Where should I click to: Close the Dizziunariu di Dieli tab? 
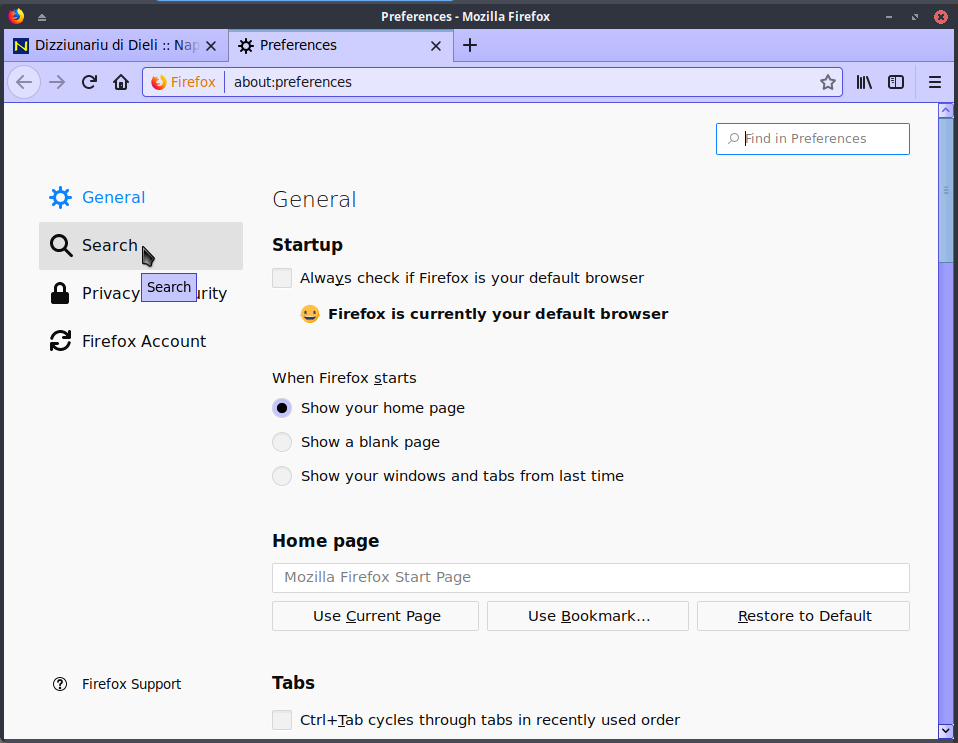click(x=211, y=46)
